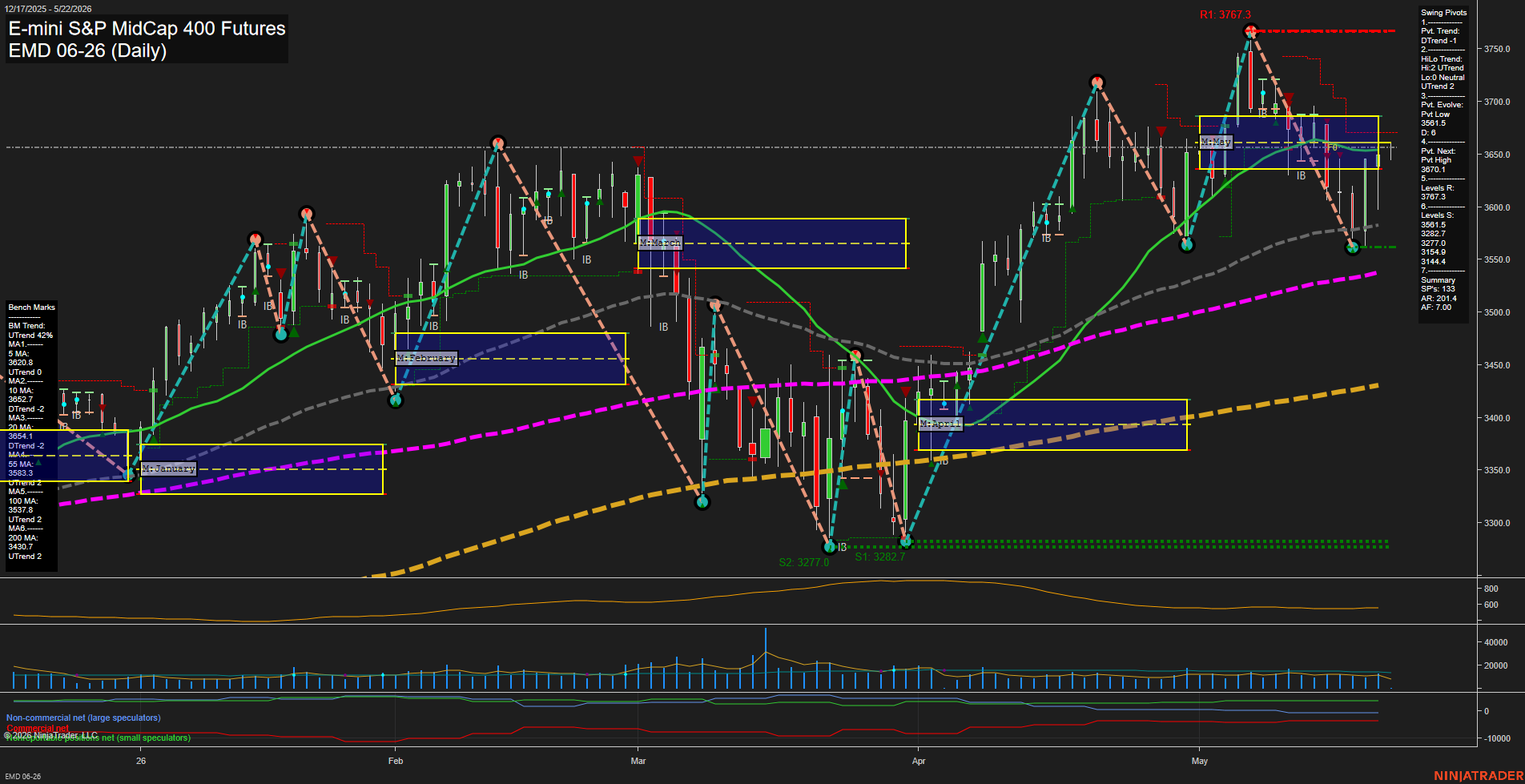Screen dimensions: 1525x784
Task: Click the Summary SP's: 133 entry
Action: coord(1438,284)
